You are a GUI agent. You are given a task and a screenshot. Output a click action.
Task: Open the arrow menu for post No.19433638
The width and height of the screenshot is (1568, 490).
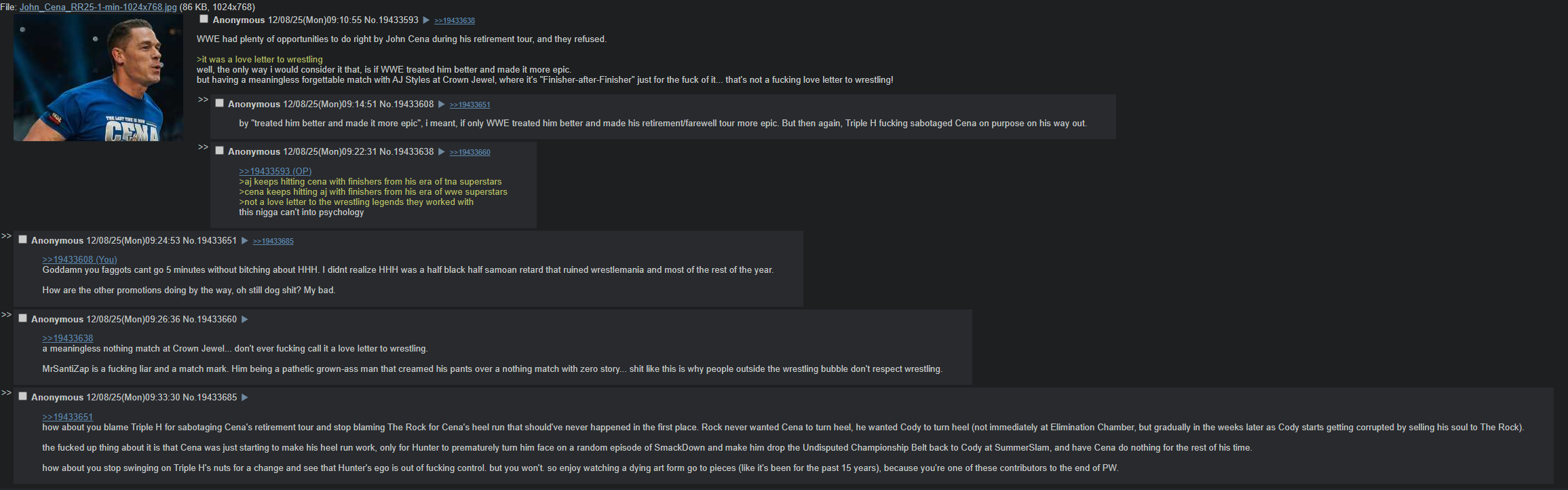tap(441, 152)
